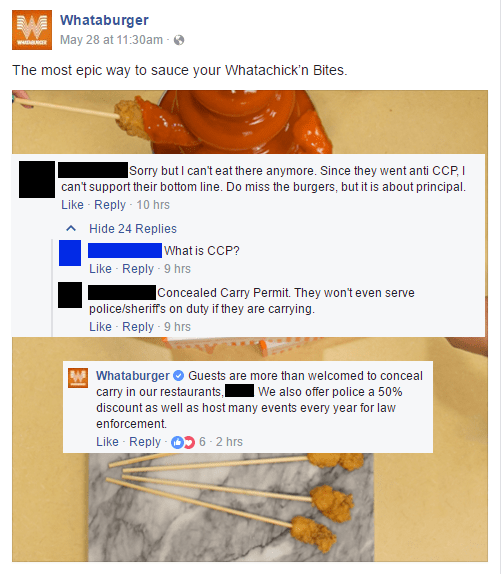This screenshot has width=501, height=574.
Task: Click the blue verified badge beside Whataburger
Action: (178, 376)
